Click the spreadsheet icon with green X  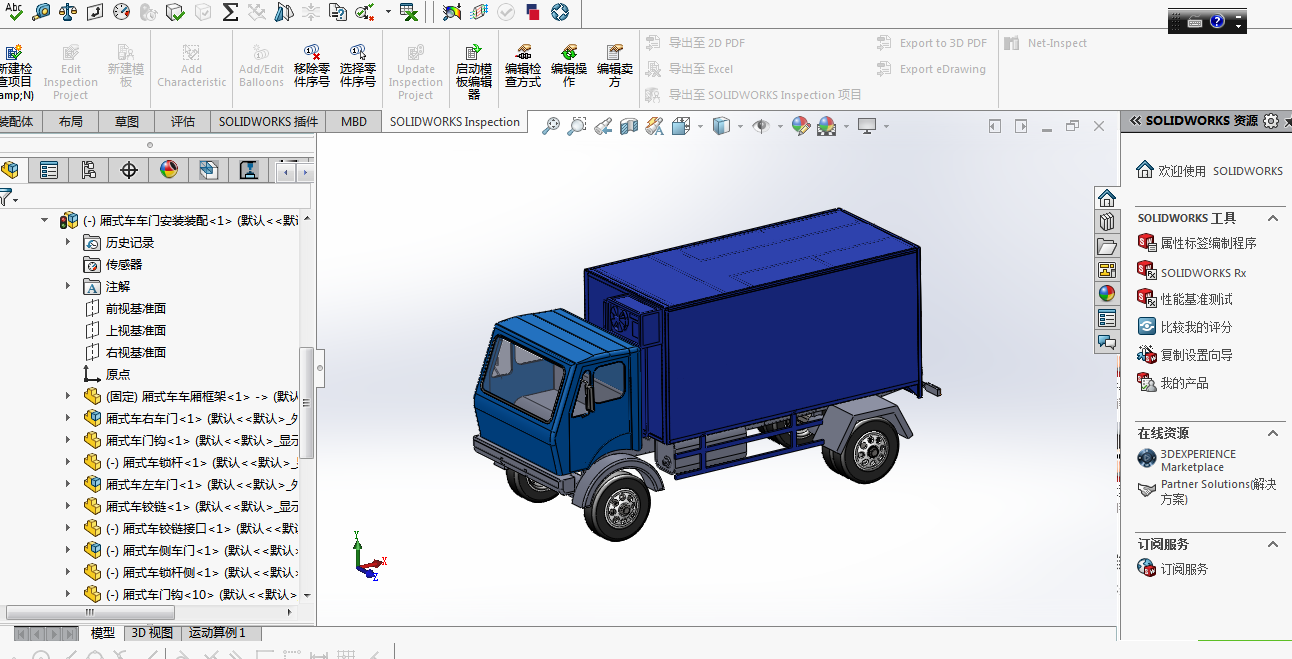click(408, 12)
